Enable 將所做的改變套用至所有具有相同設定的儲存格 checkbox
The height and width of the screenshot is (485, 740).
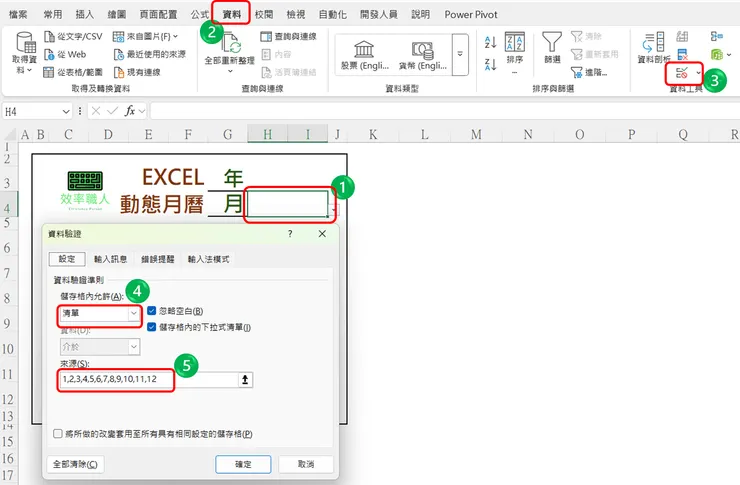[58, 434]
